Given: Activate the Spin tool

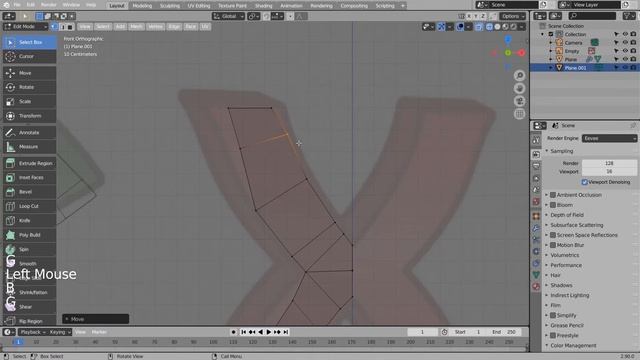Looking at the screenshot, I should coord(29,249).
